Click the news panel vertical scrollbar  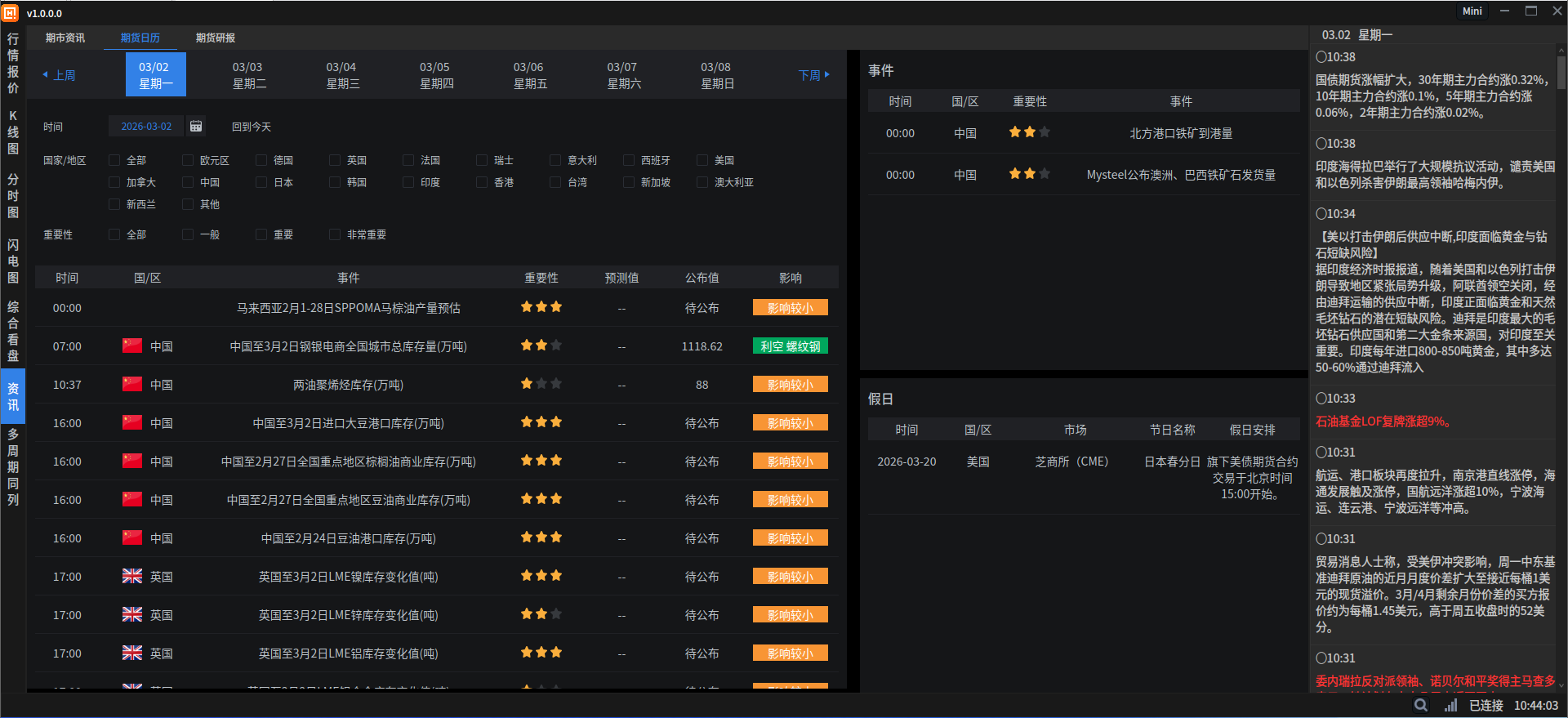click(x=1561, y=72)
